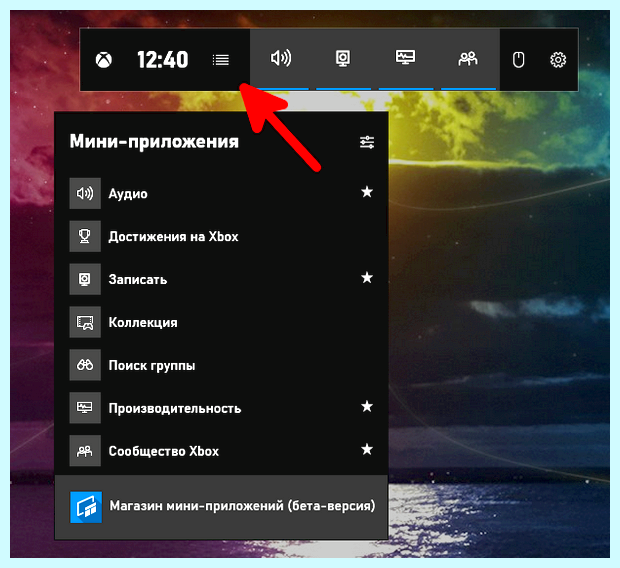Click the Мини-приложения heading
This screenshot has width=620, height=568.
pyautogui.click(x=154, y=142)
